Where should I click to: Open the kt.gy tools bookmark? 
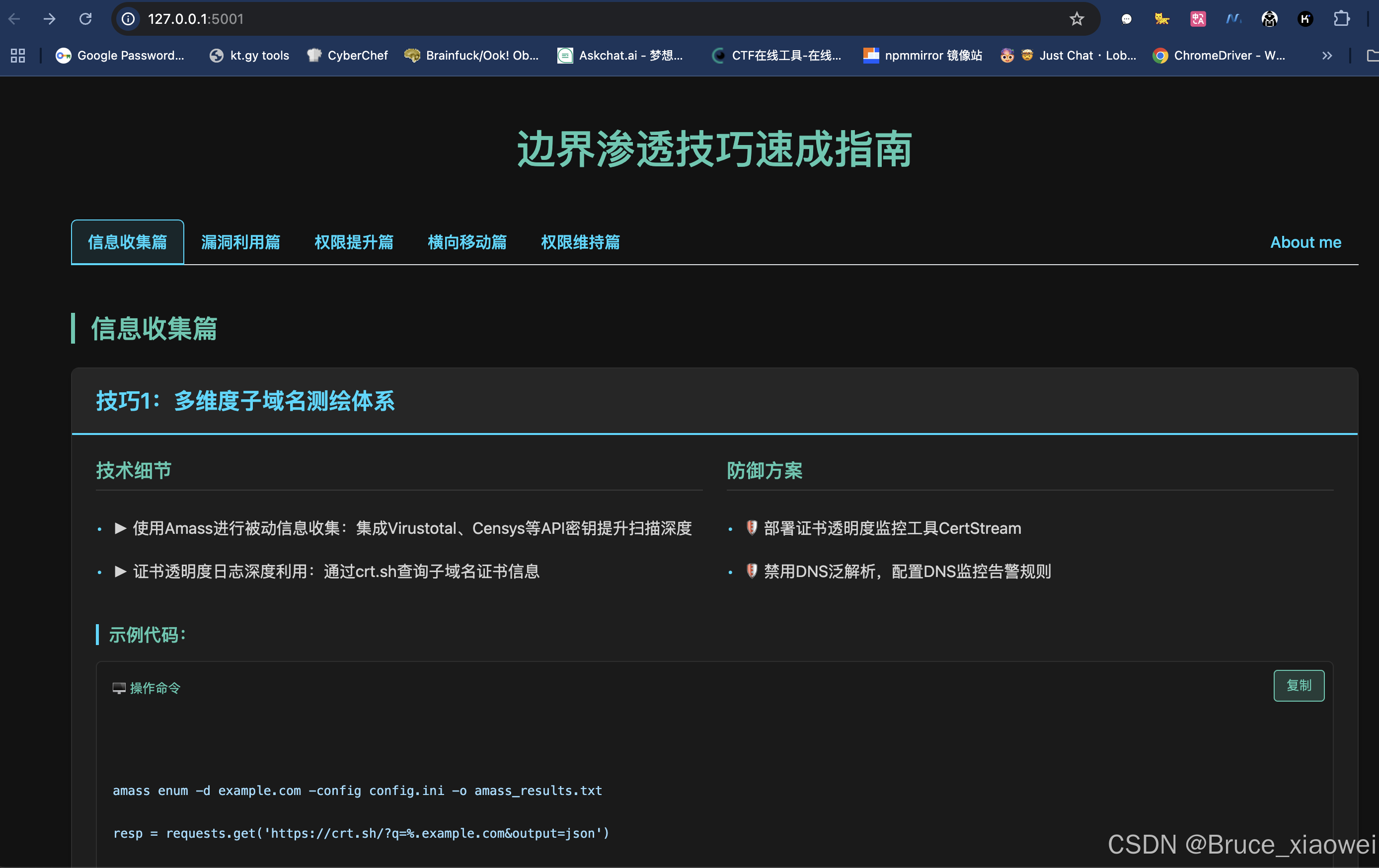tap(250, 56)
